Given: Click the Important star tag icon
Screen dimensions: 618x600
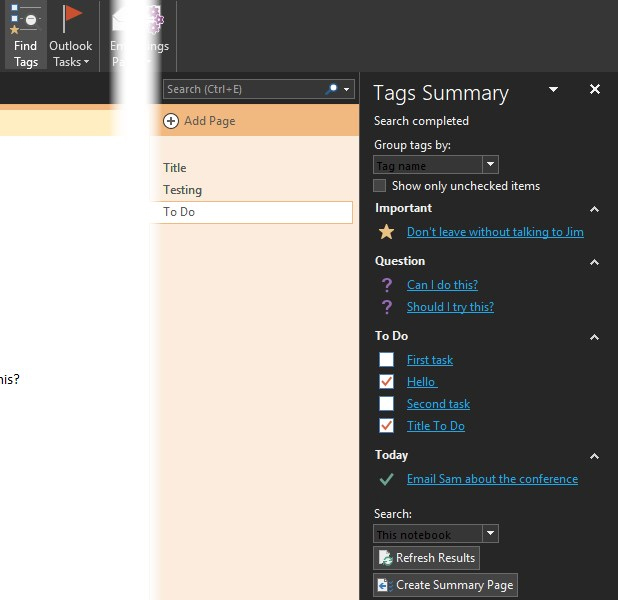Looking at the screenshot, I should (387, 232).
